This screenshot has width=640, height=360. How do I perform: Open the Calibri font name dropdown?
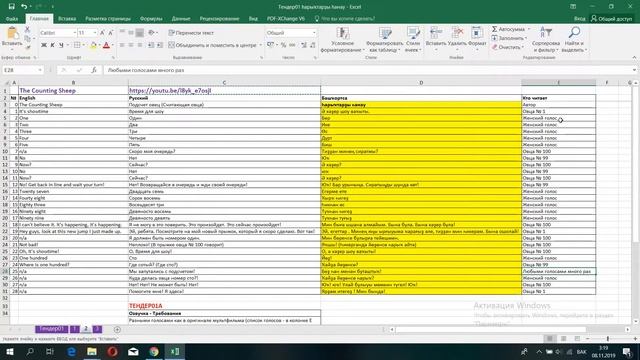click(75, 33)
